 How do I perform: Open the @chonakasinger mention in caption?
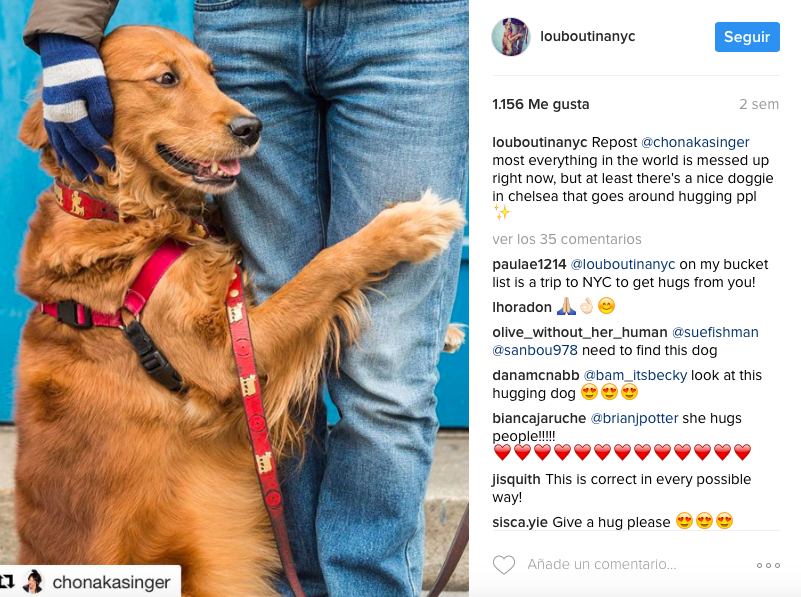[x=695, y=142]
